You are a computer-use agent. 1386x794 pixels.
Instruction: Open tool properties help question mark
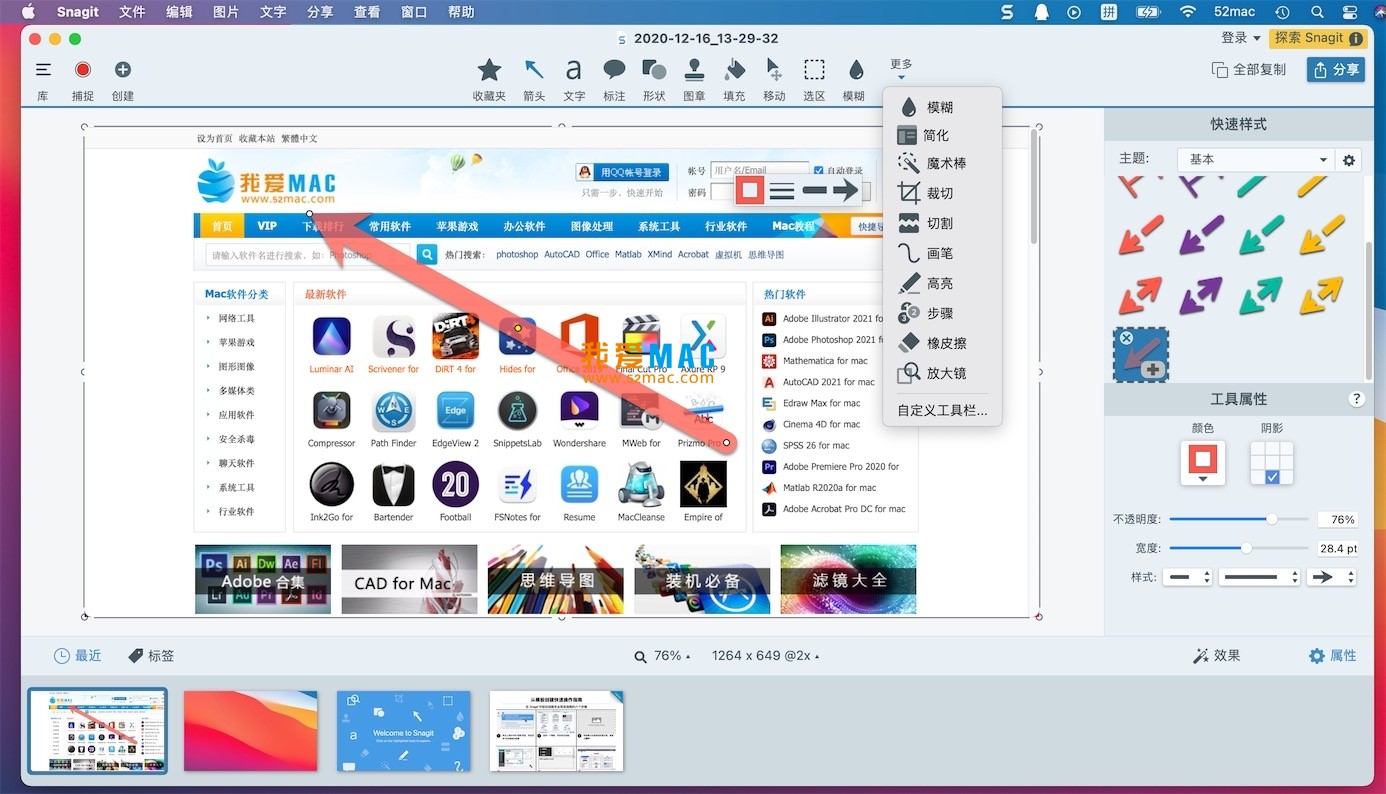pyautogui.click(x=1357, y=399)
